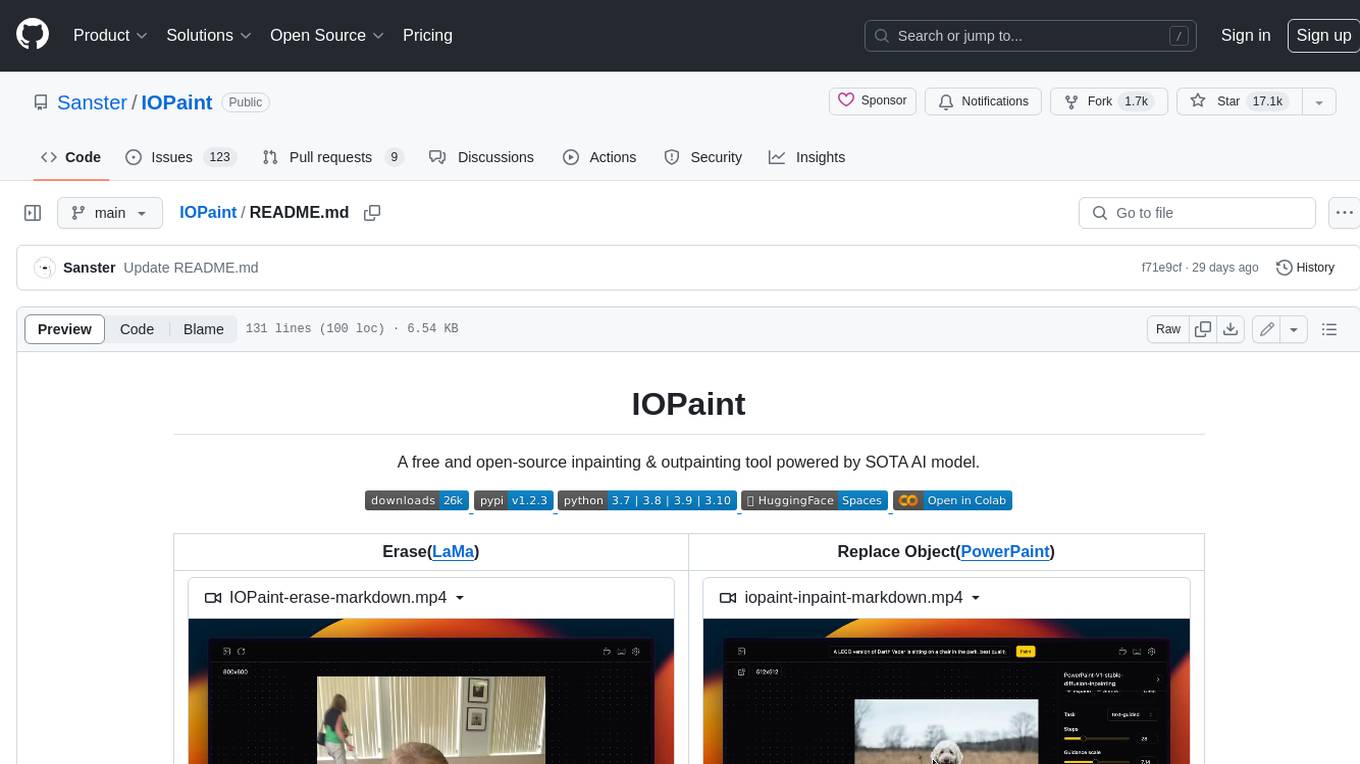Click the Sign up button
The height and width of the screenshot is (764, 1360).
tap(1323, 35)
